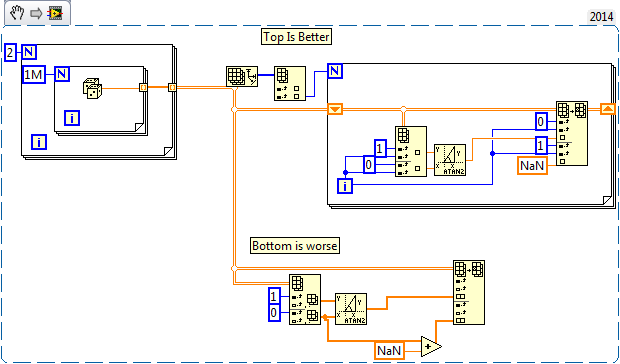
Task: Click the left shift register down arrow
Action: (335, 109)
